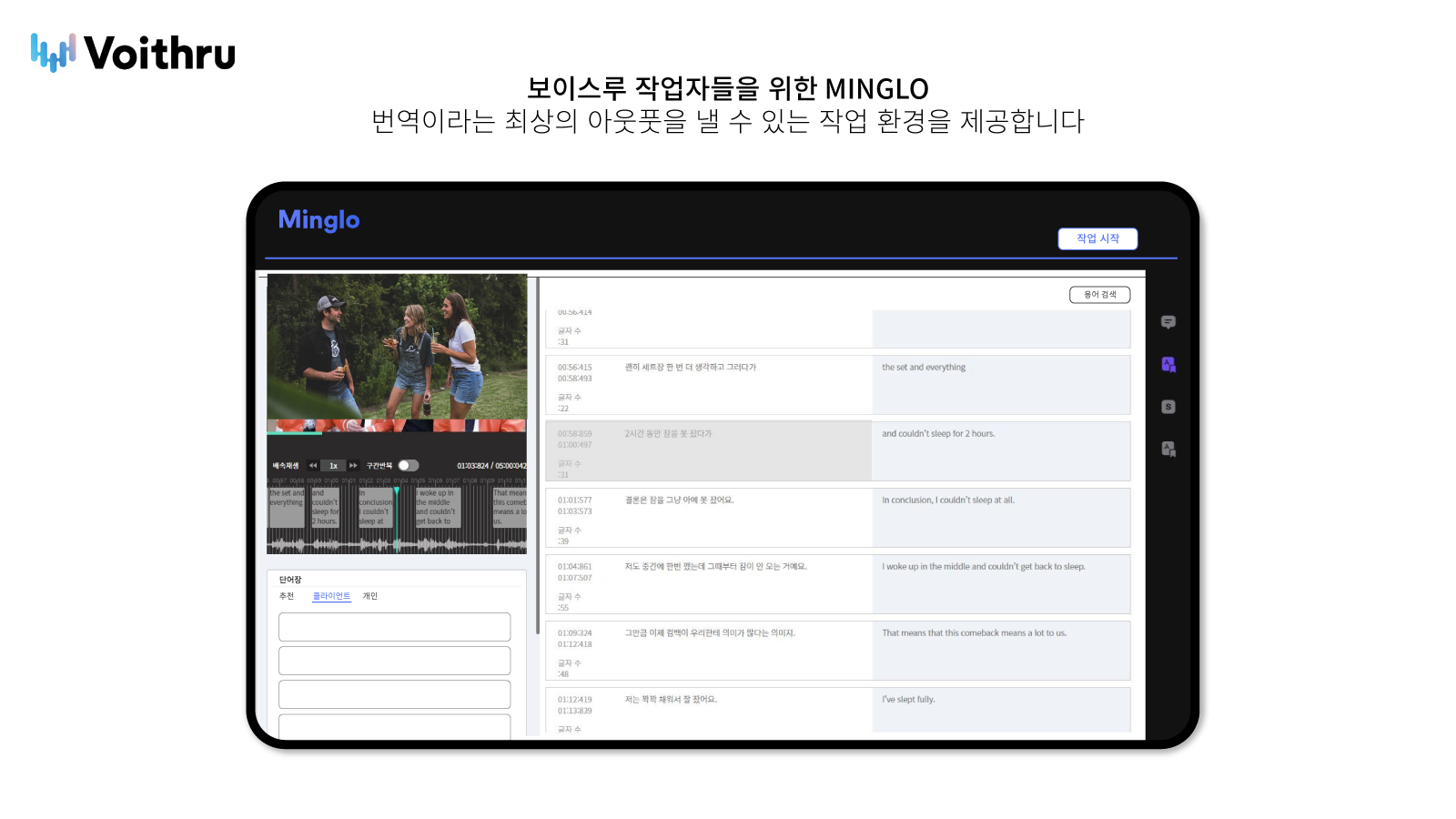Click the S icon in right sidebar
The width and height of the screenshot is (1456, 819).
[1168, 407]
